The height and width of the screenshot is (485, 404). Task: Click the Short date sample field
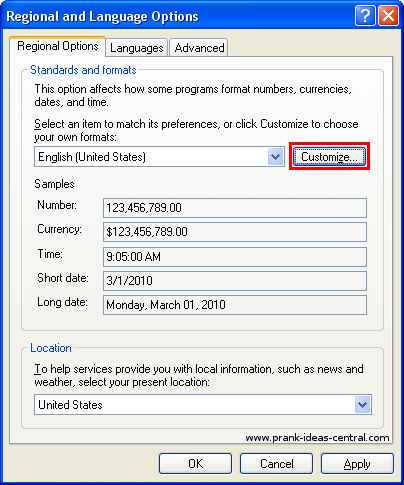coord(235,281)
